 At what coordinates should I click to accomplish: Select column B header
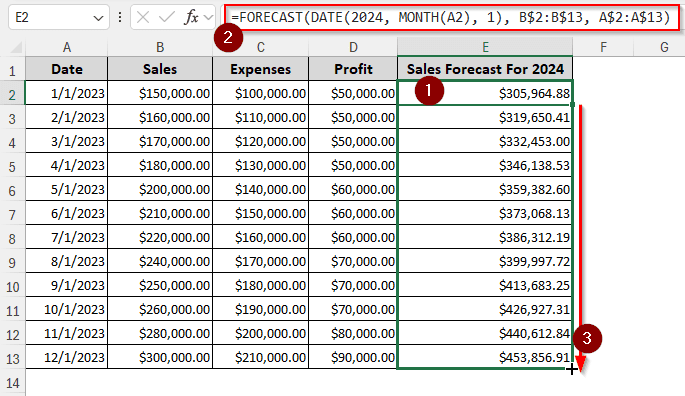click(160, 47)
